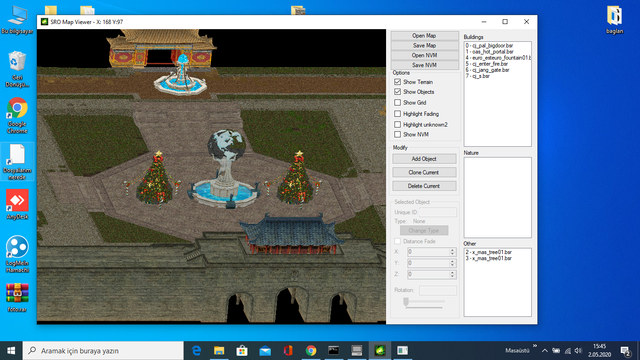This screenshot has width=640, height=360.
Task: Enable the Show NVM checkbox
Action: [x=398, y=134]
